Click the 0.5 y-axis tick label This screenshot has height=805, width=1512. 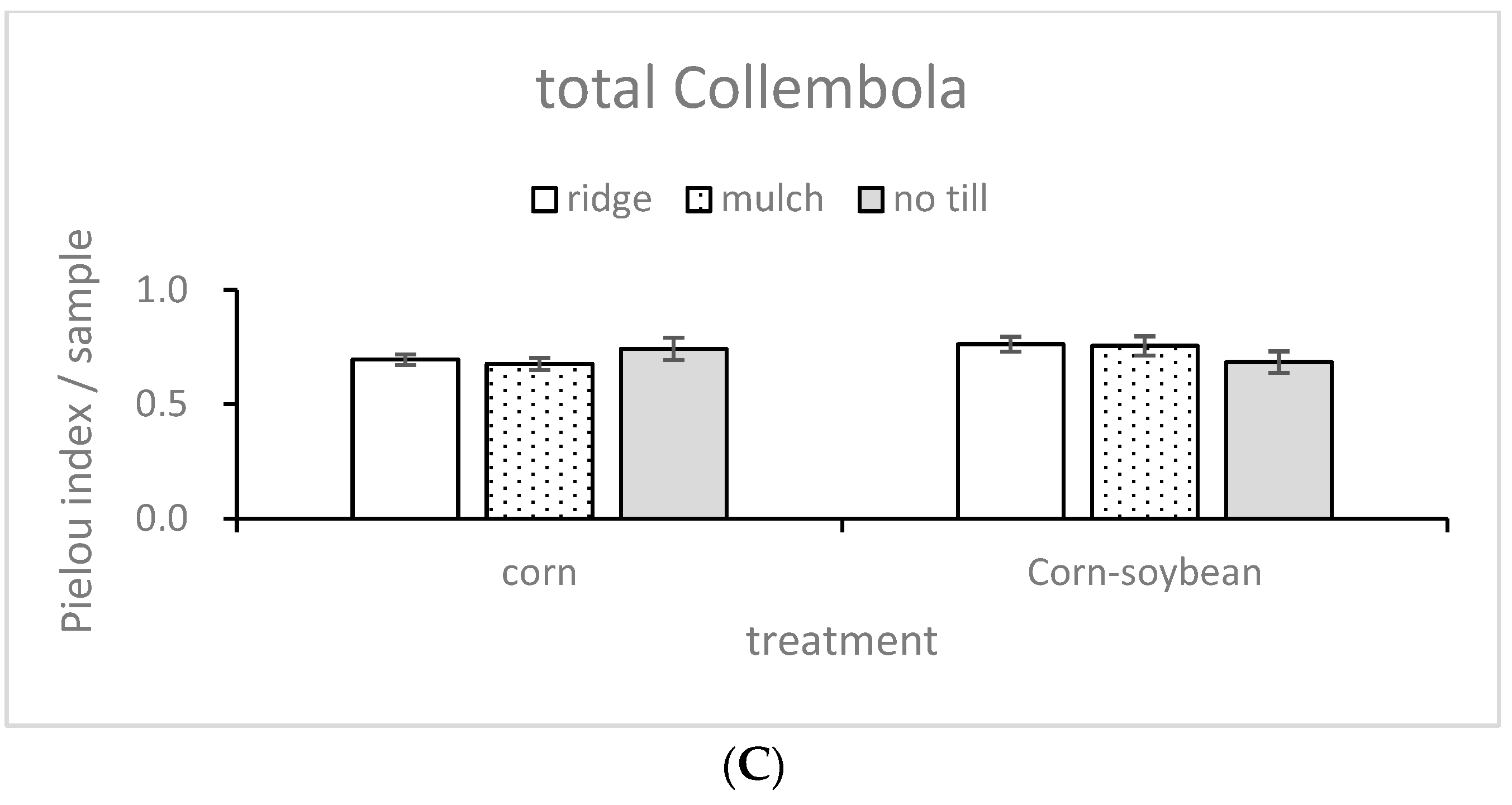(x=161, y=405)
